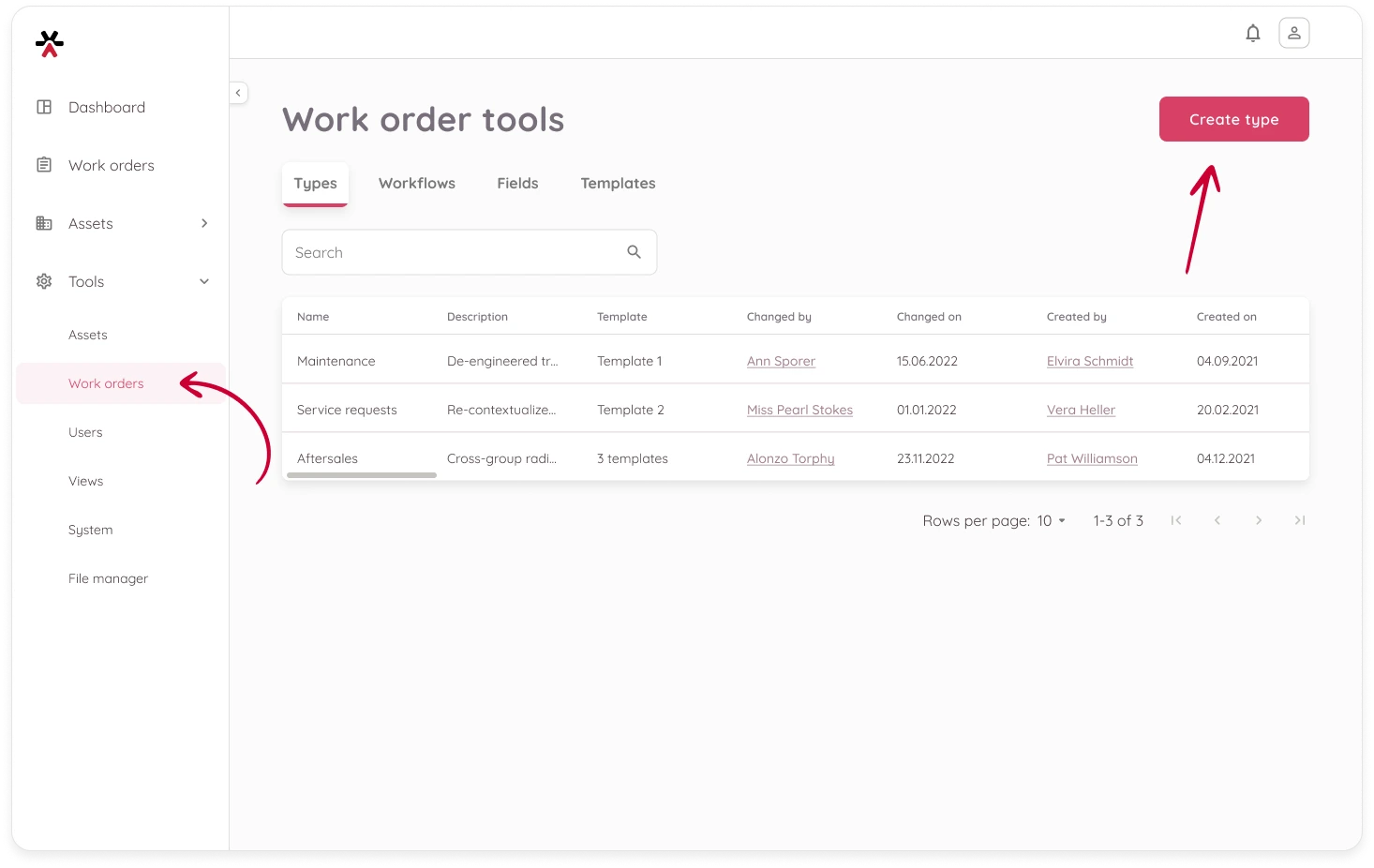Jump to last page icon

pyautogui.click(x=1299, y=520)
